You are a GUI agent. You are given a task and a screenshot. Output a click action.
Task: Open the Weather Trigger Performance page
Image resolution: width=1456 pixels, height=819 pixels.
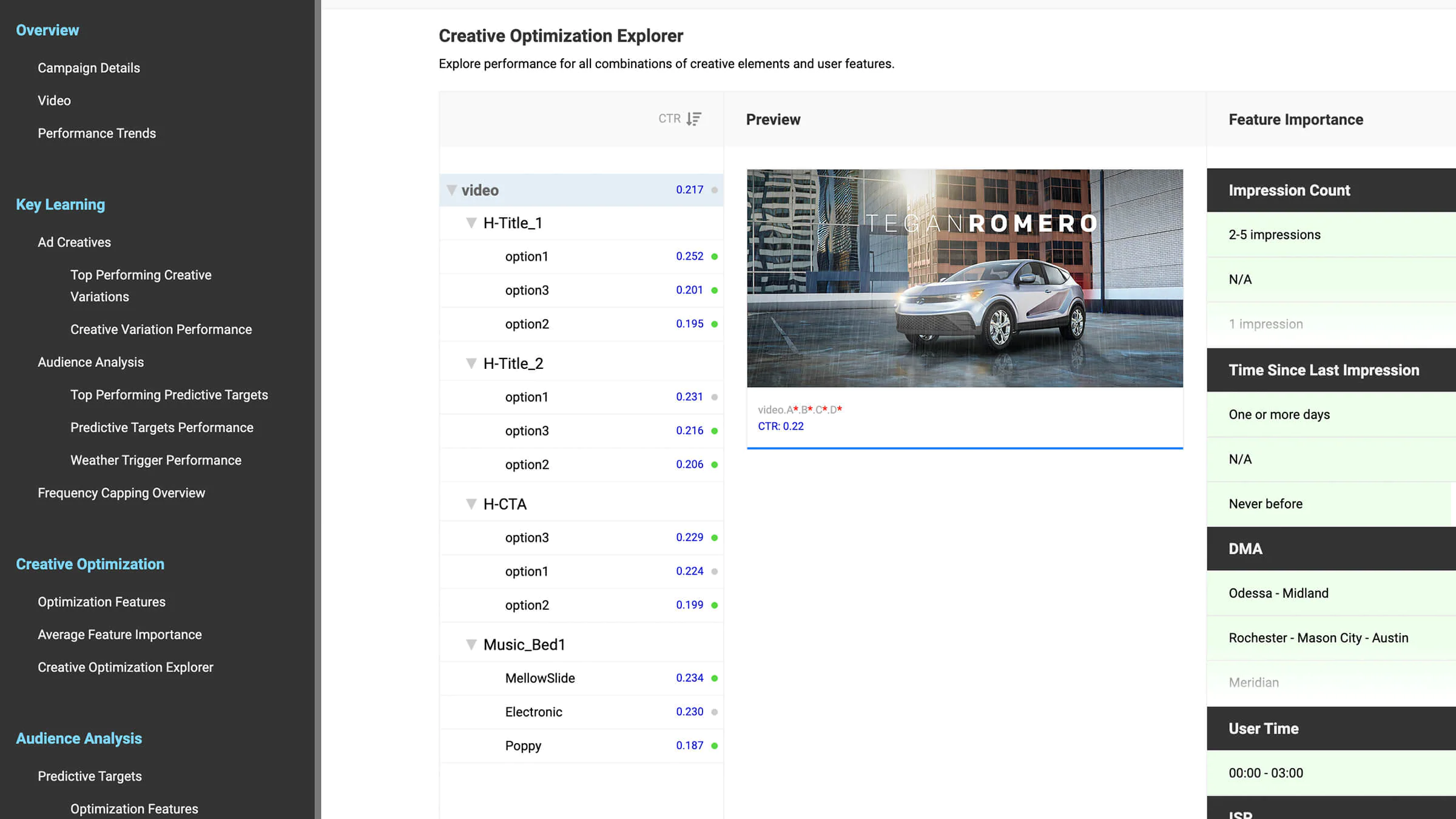click(x=155, y=460)
